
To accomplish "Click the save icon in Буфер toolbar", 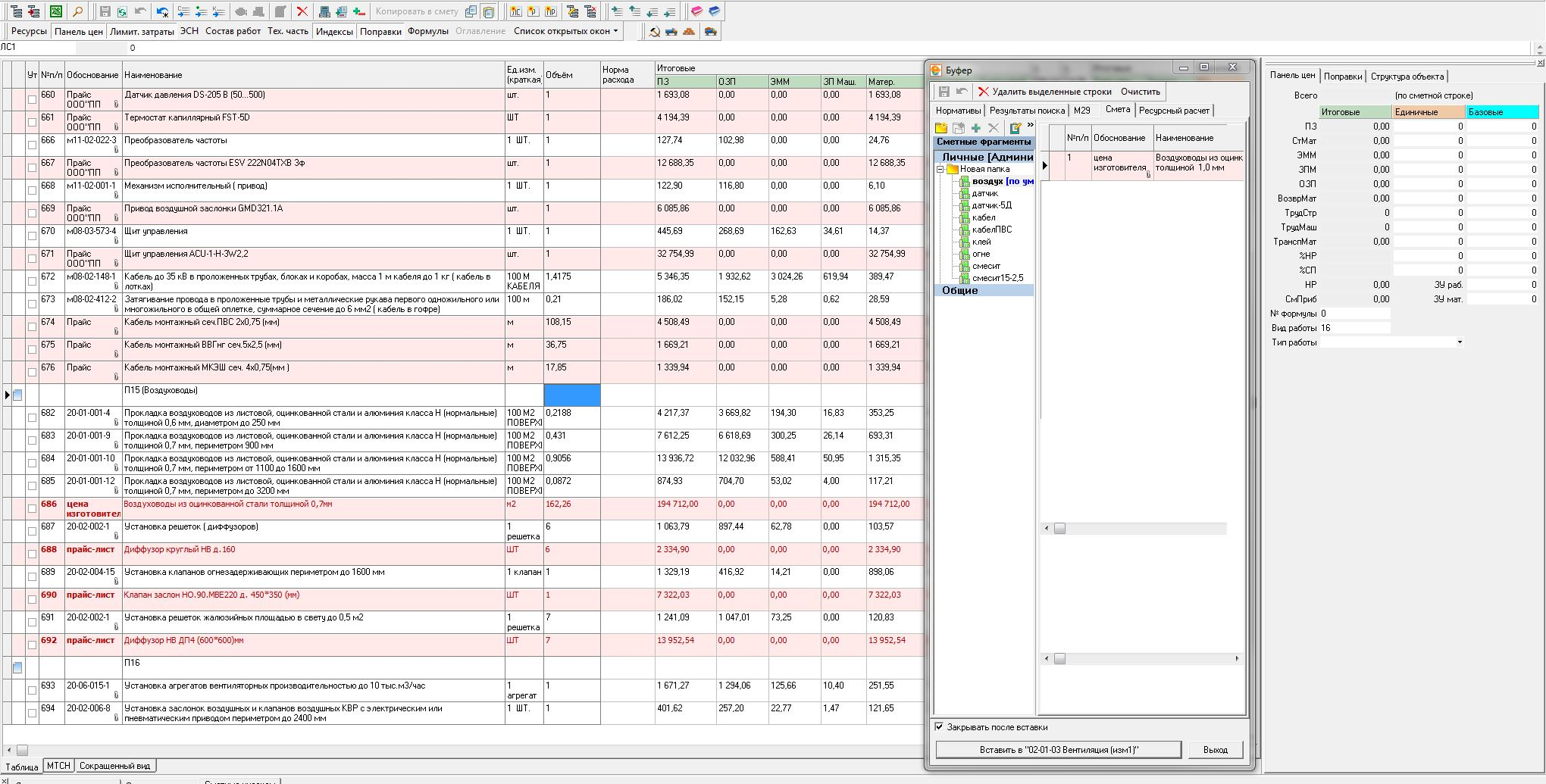I will 944,92.
